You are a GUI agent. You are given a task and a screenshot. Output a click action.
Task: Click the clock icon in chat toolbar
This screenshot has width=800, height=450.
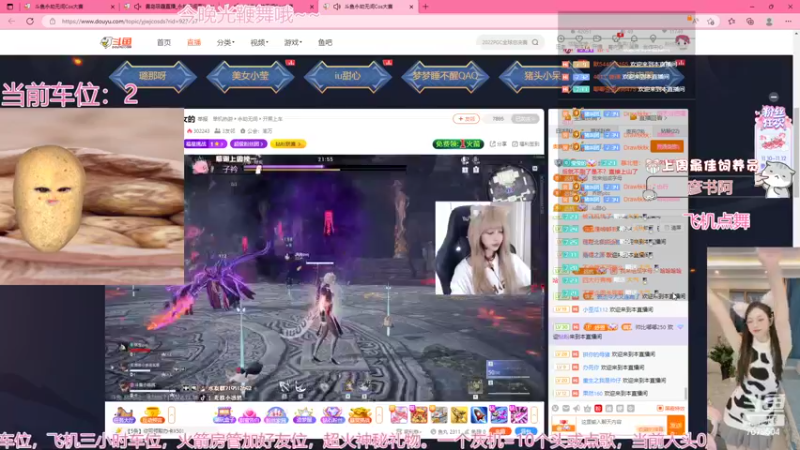[x=555, y=409]
